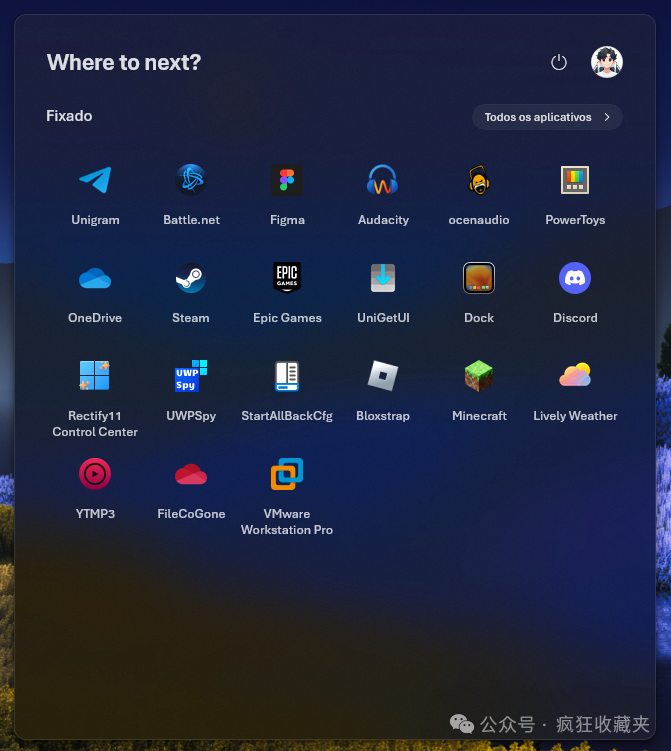Launch UniGetUI download icon
The height and width of the screenshot is (751, 671).
point(383,278)
